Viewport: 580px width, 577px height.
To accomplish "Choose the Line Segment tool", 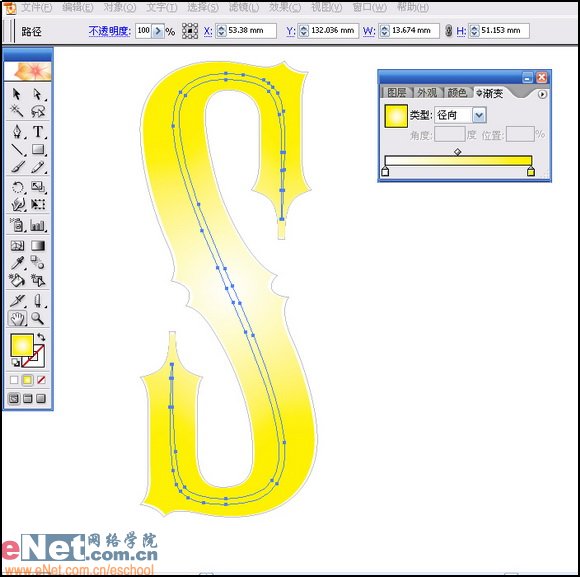I will pos(17,149).
